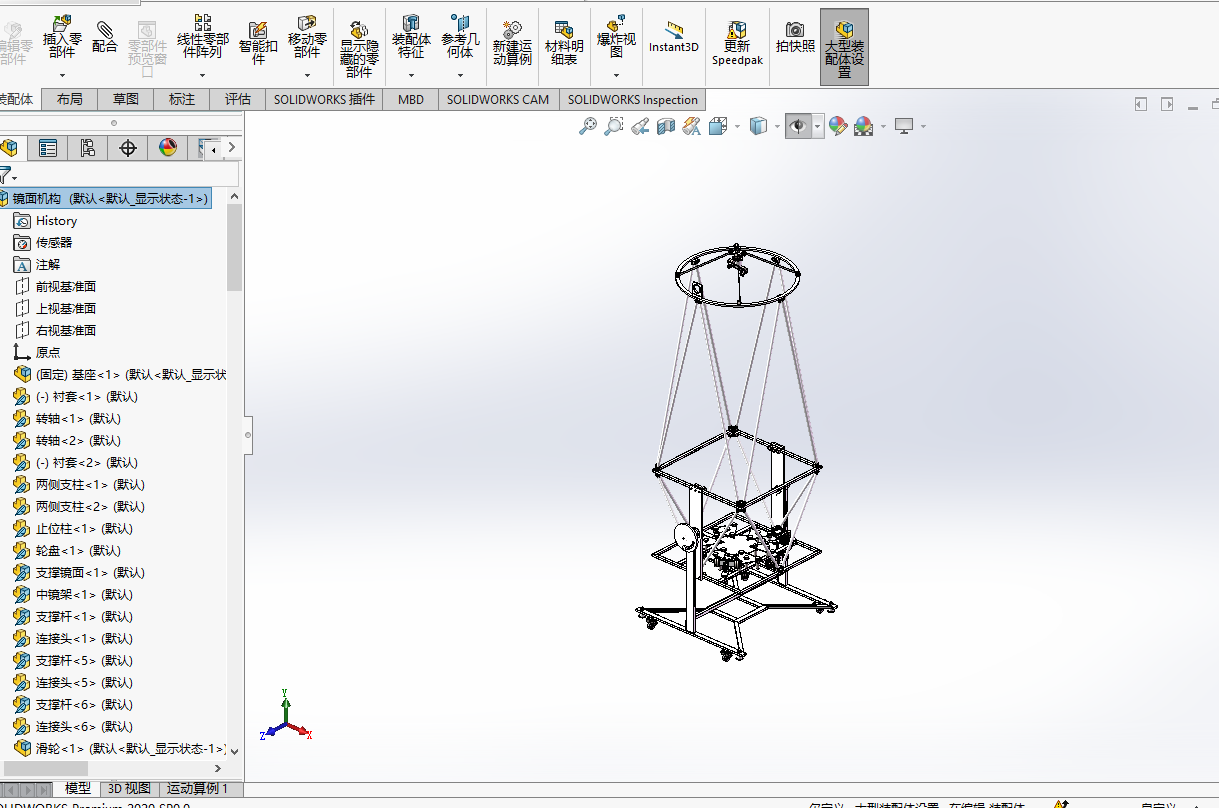Expand the 爆炸视图 dropdown arrow
1219x808 pixels.
point(616,75)
